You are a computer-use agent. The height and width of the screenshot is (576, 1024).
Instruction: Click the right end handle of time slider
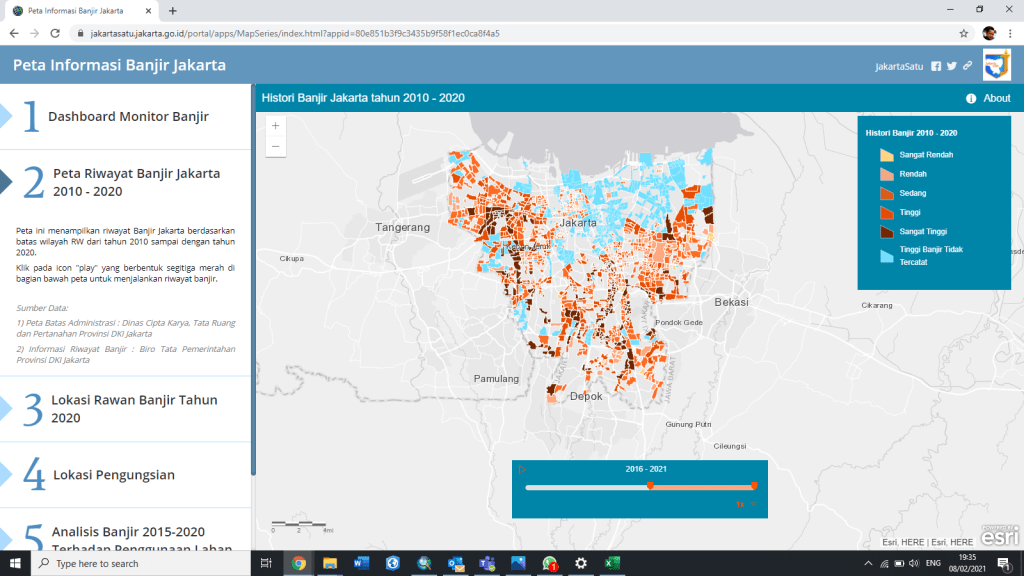[754, 486]
